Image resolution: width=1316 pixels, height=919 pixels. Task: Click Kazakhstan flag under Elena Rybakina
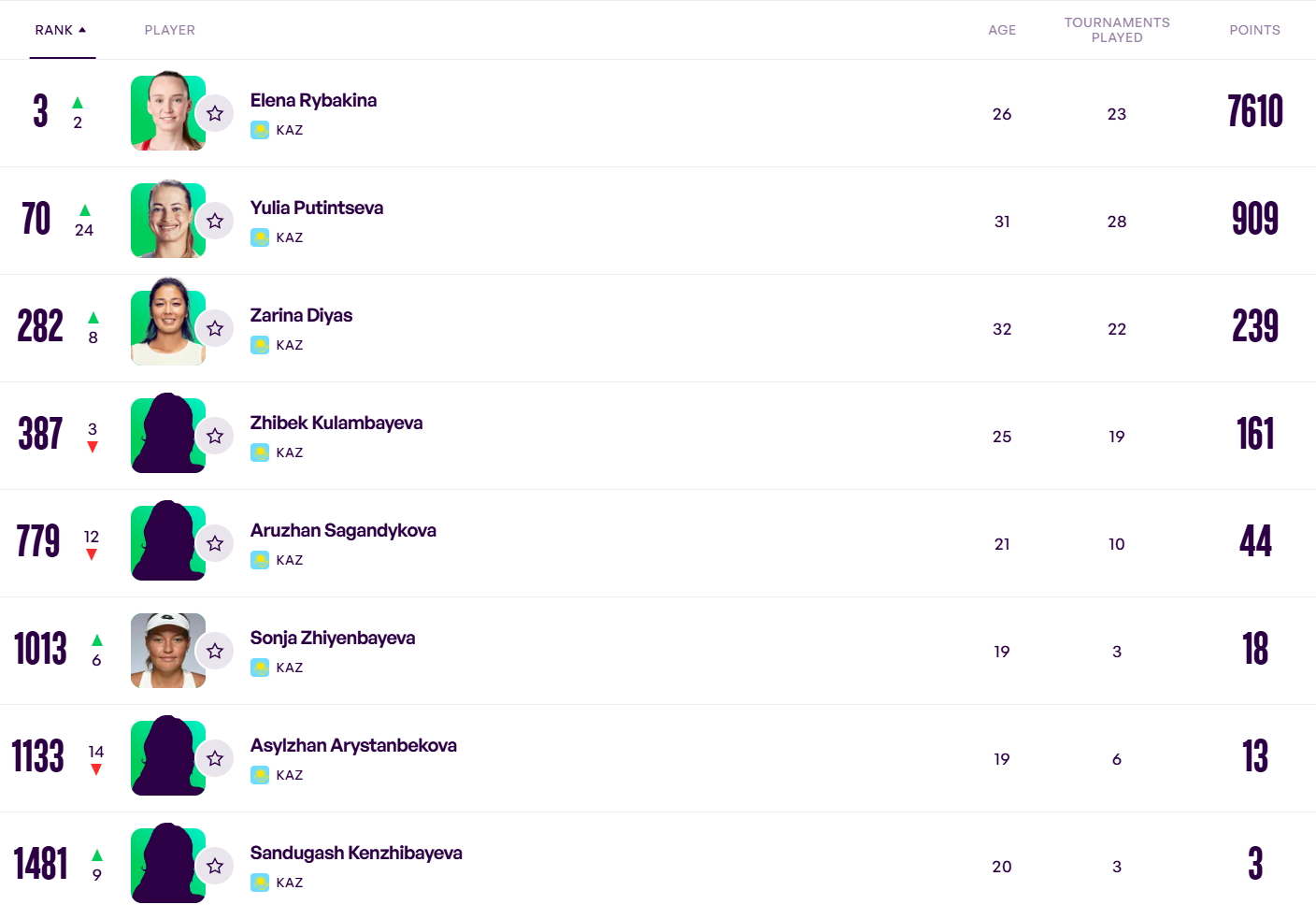(260, 130)
